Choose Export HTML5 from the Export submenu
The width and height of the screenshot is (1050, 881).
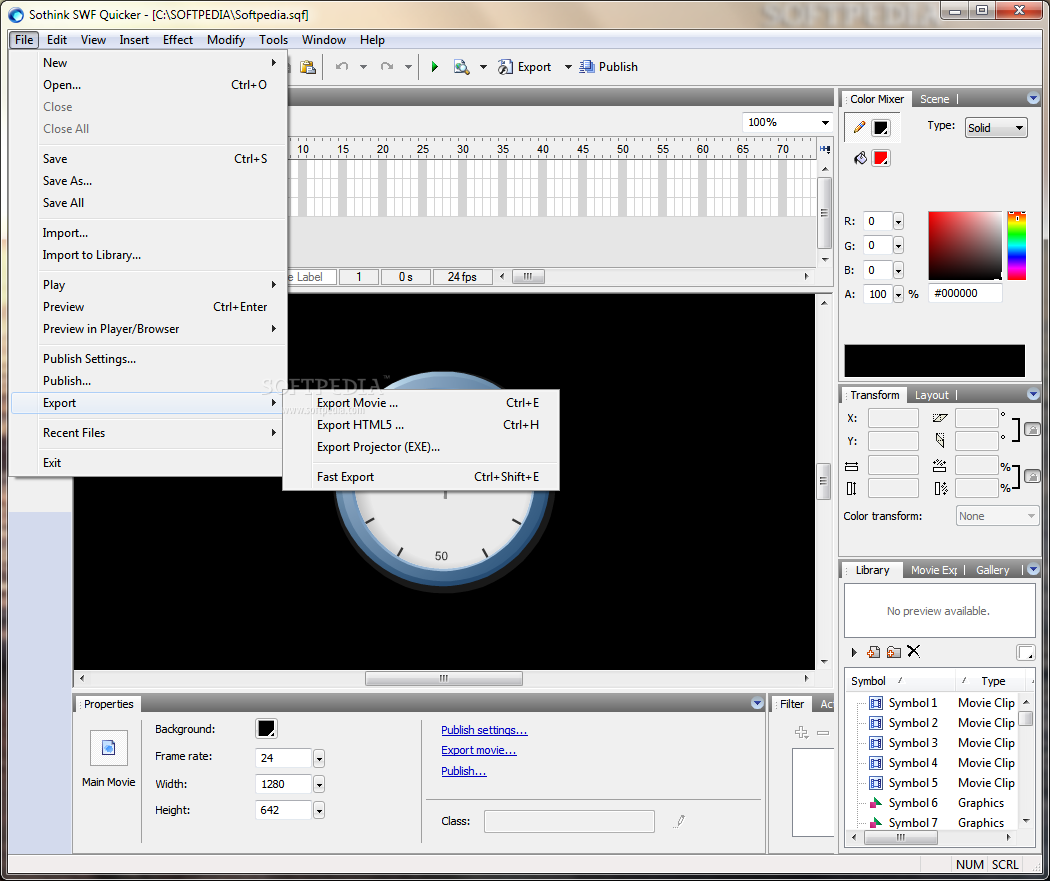coord(360,425)
